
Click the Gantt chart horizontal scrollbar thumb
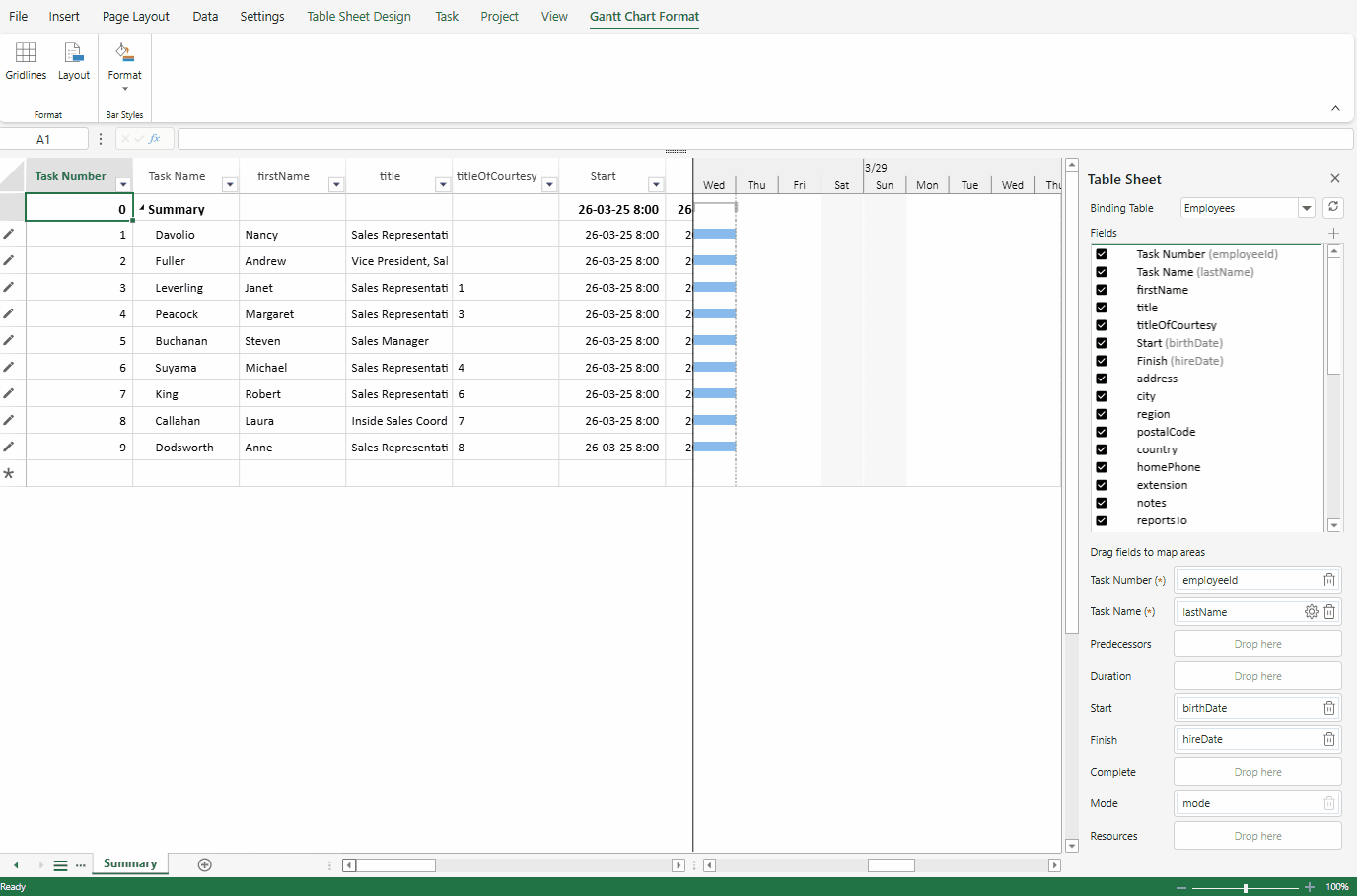[x=892, y=865]
